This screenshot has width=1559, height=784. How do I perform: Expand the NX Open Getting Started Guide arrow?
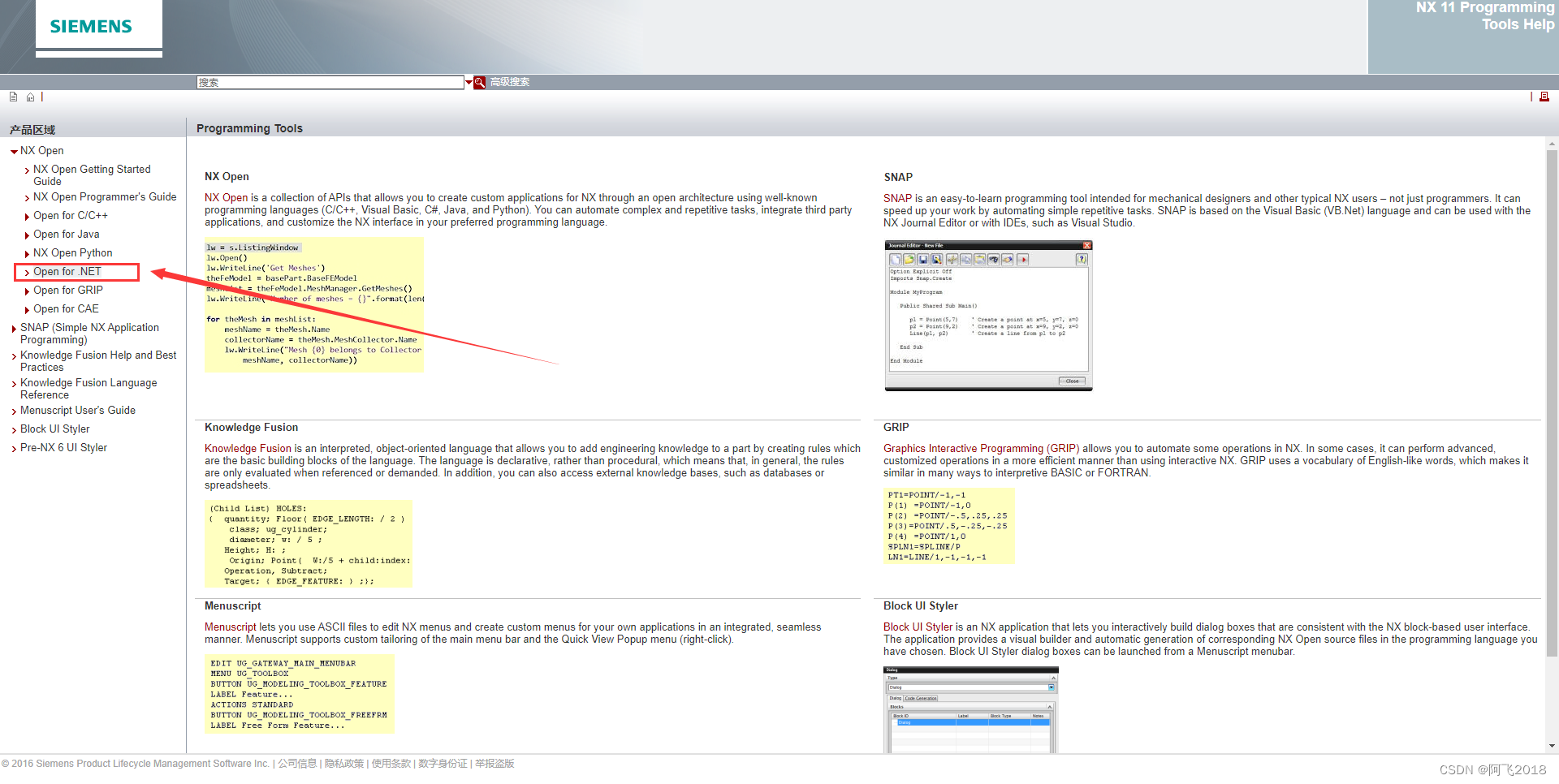[x=27, y=170]
